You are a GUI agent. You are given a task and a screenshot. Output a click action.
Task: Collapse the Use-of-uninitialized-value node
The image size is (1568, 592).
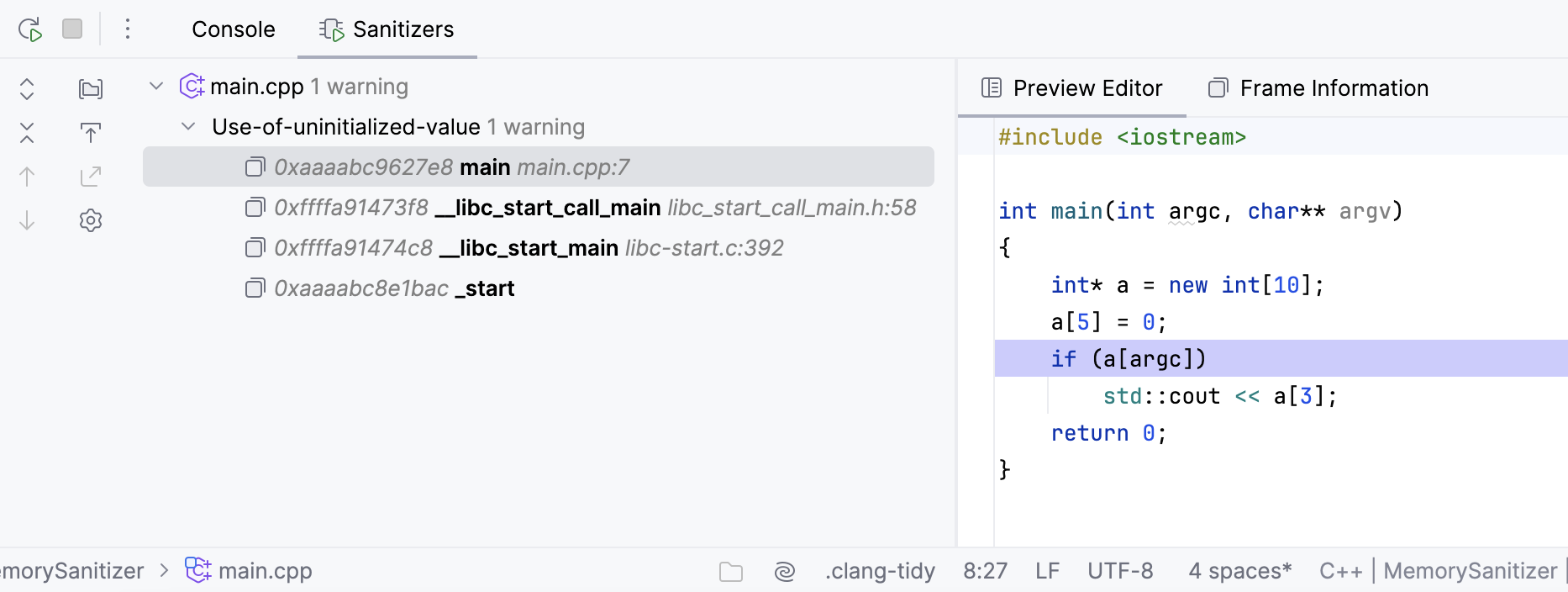[188, 126]
